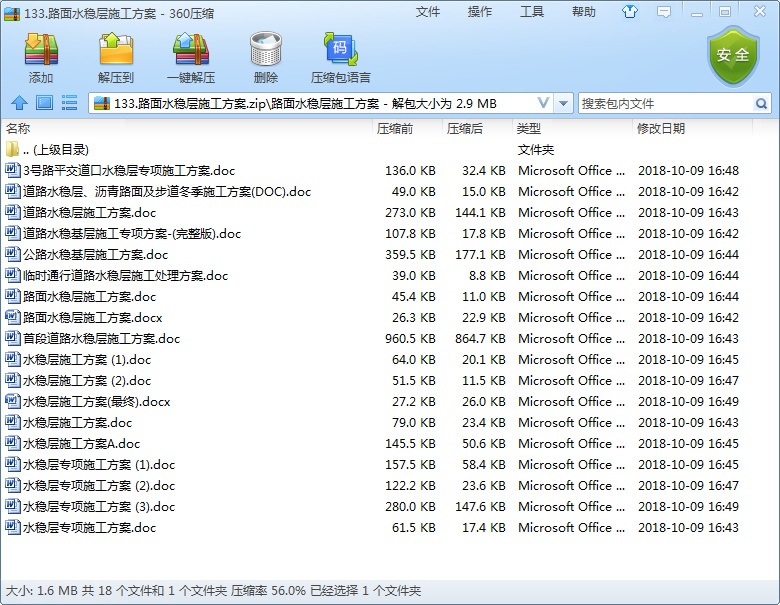Click the 搜索包内文件 search input field
Viewport: 780px width, 605px height.
[666, 103]
